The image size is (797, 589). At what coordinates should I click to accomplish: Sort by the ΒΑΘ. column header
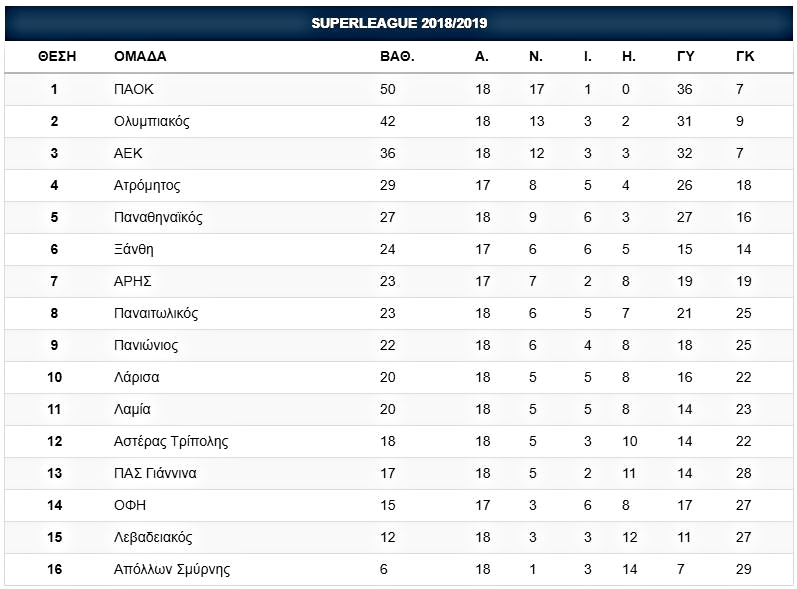pyautogui.click(x=397, y=56)
